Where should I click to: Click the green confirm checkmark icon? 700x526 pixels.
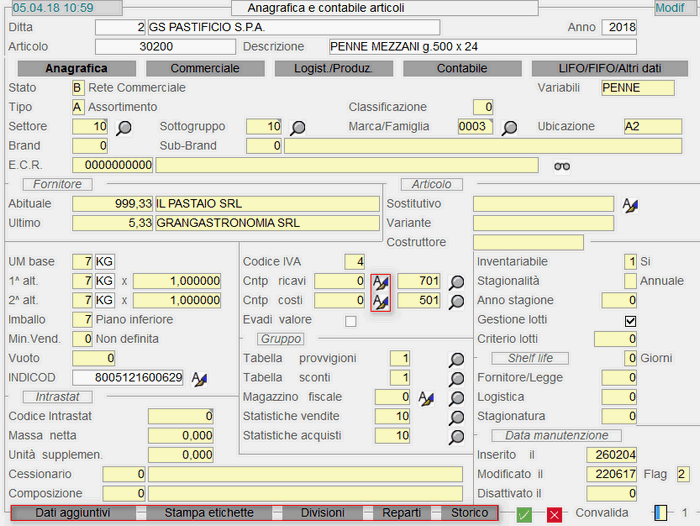click(x=525, y=514)
